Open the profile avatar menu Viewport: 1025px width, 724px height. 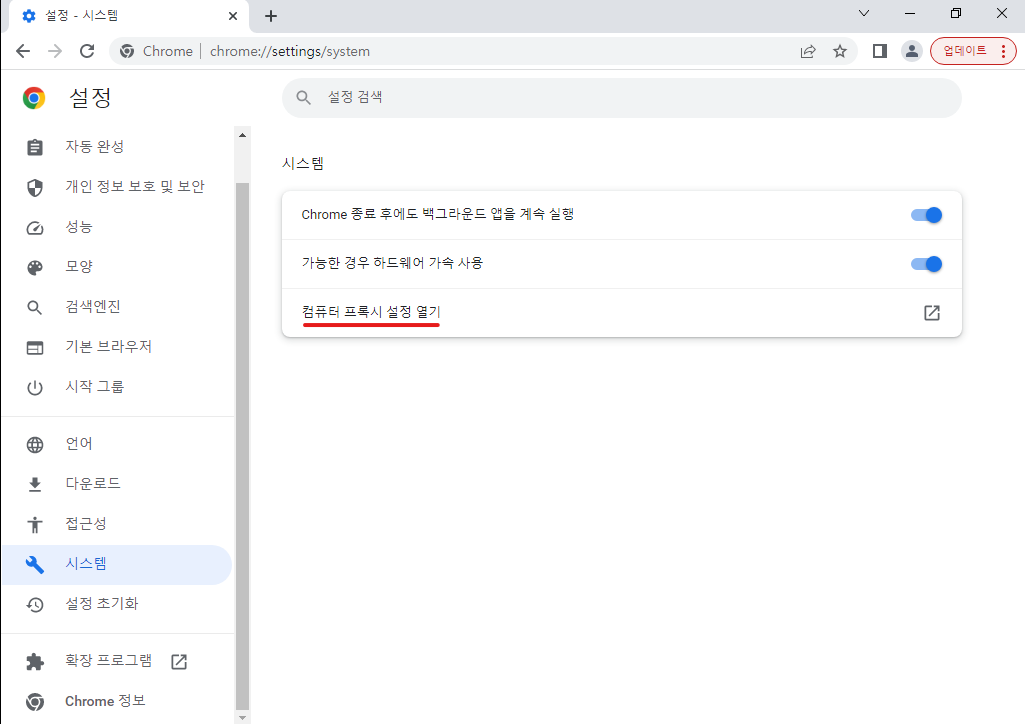tap(911, 51)
